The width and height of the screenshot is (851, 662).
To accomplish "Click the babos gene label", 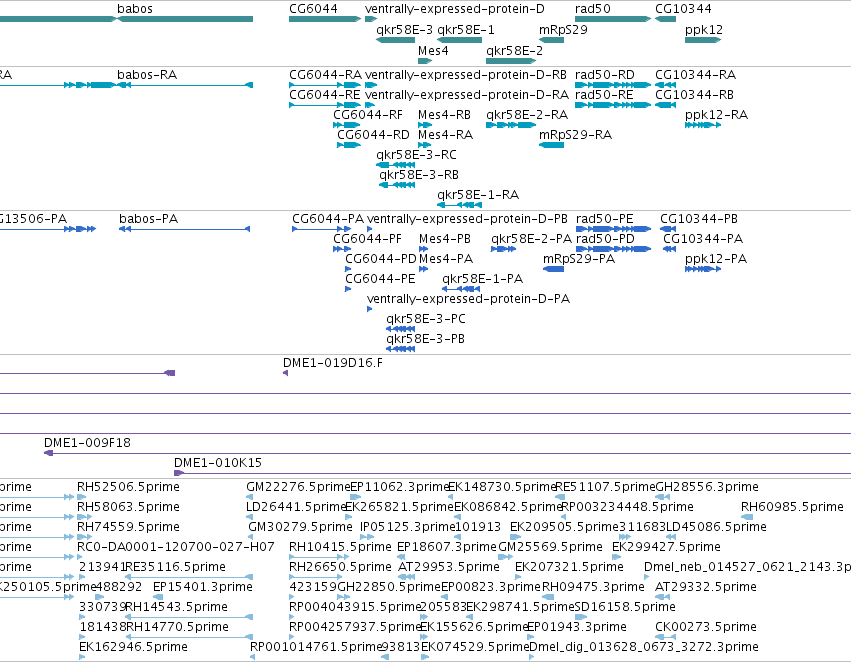I will pyautogui.click(x=135, y=9).
